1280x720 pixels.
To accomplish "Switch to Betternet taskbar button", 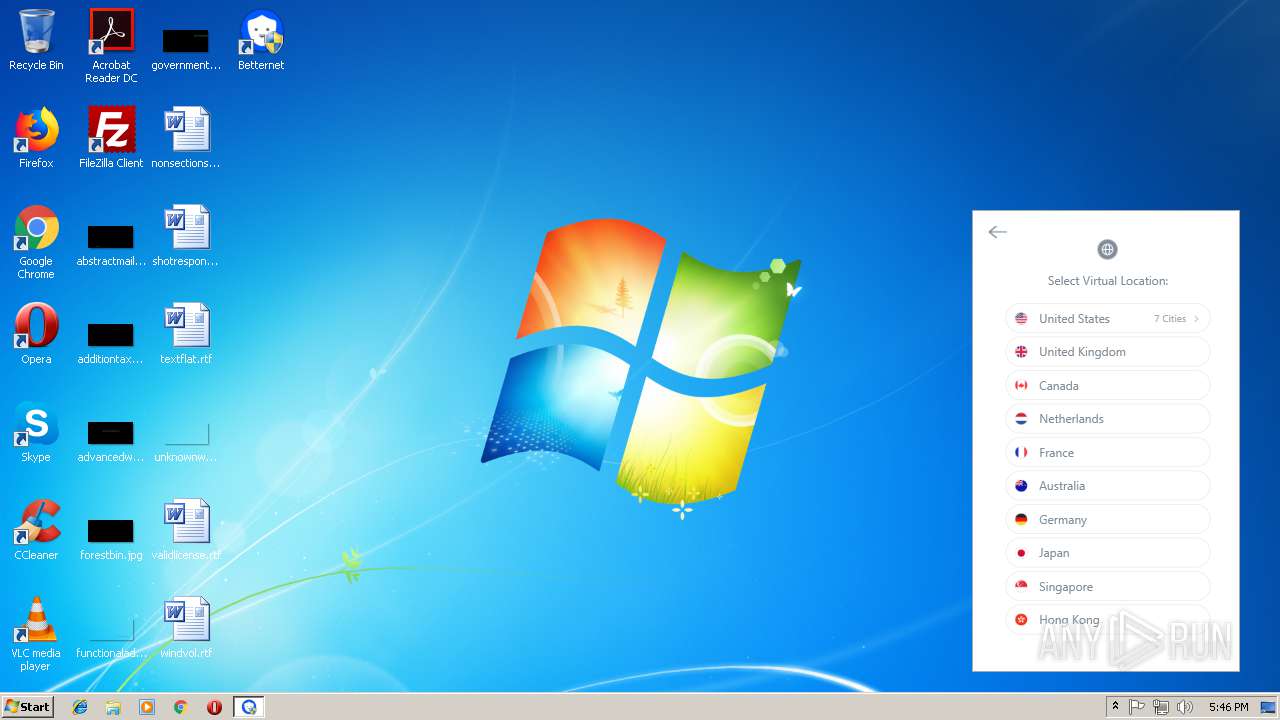I will click(x=249, y=707).
